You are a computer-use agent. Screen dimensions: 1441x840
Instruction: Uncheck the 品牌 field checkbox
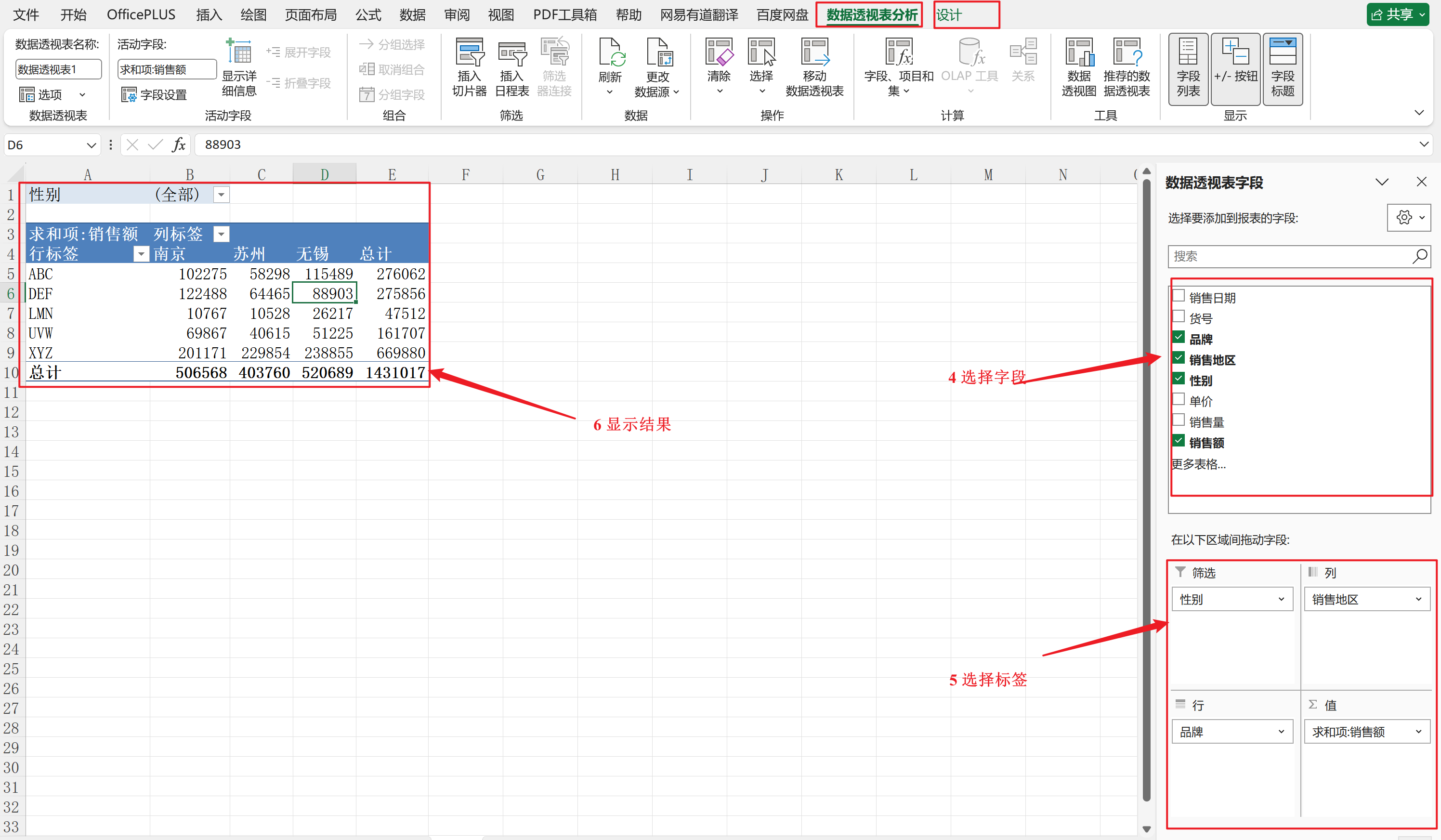click(x=1179, y=337)
